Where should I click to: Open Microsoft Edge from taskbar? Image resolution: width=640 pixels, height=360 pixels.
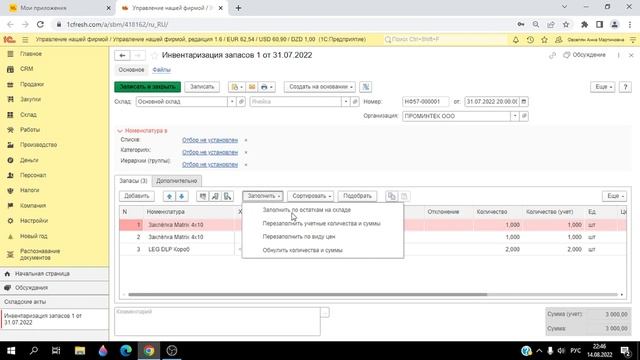click(x=126, y=351)
